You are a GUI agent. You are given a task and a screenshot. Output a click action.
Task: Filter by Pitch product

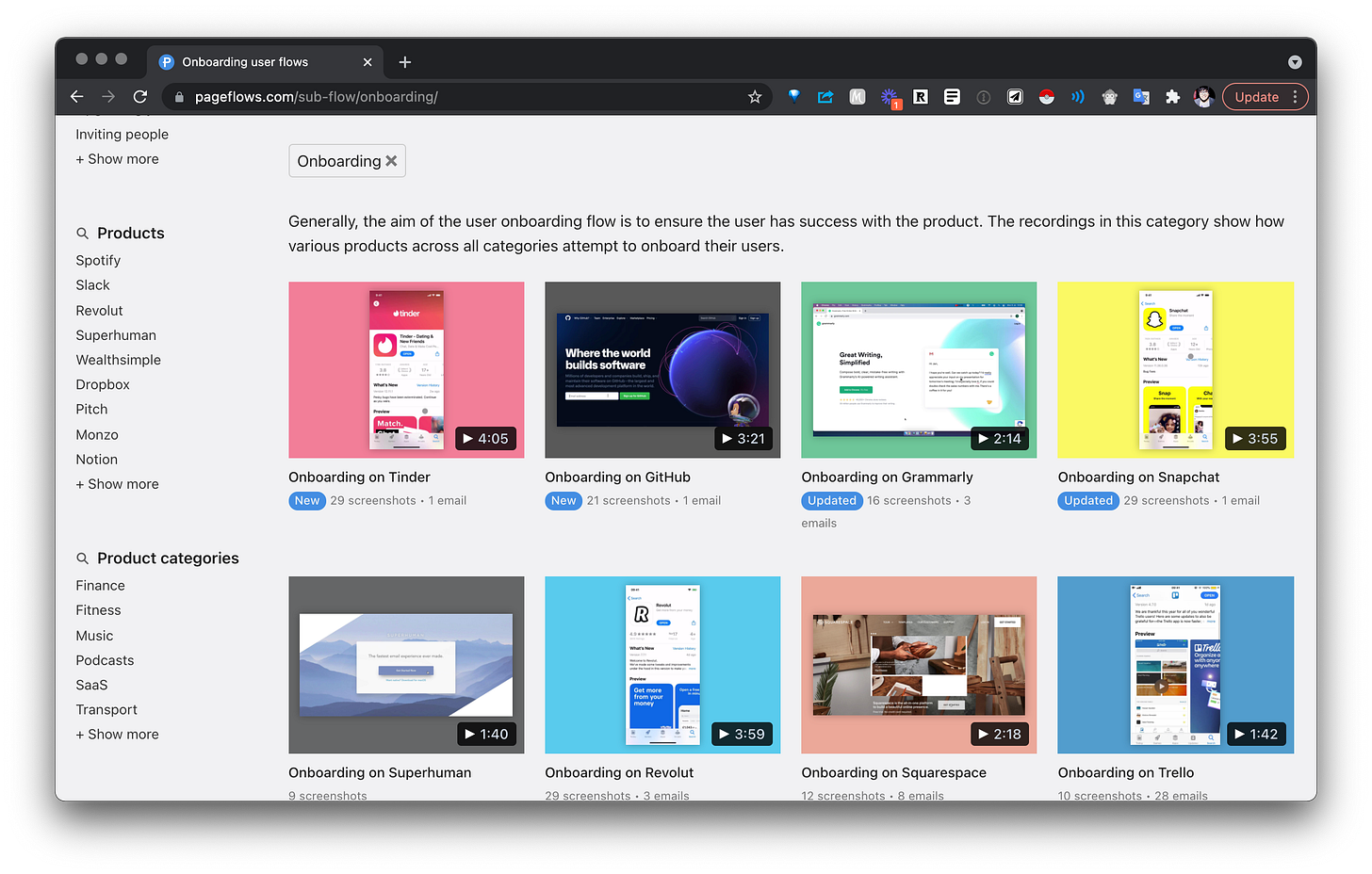[x=91, y=409]
